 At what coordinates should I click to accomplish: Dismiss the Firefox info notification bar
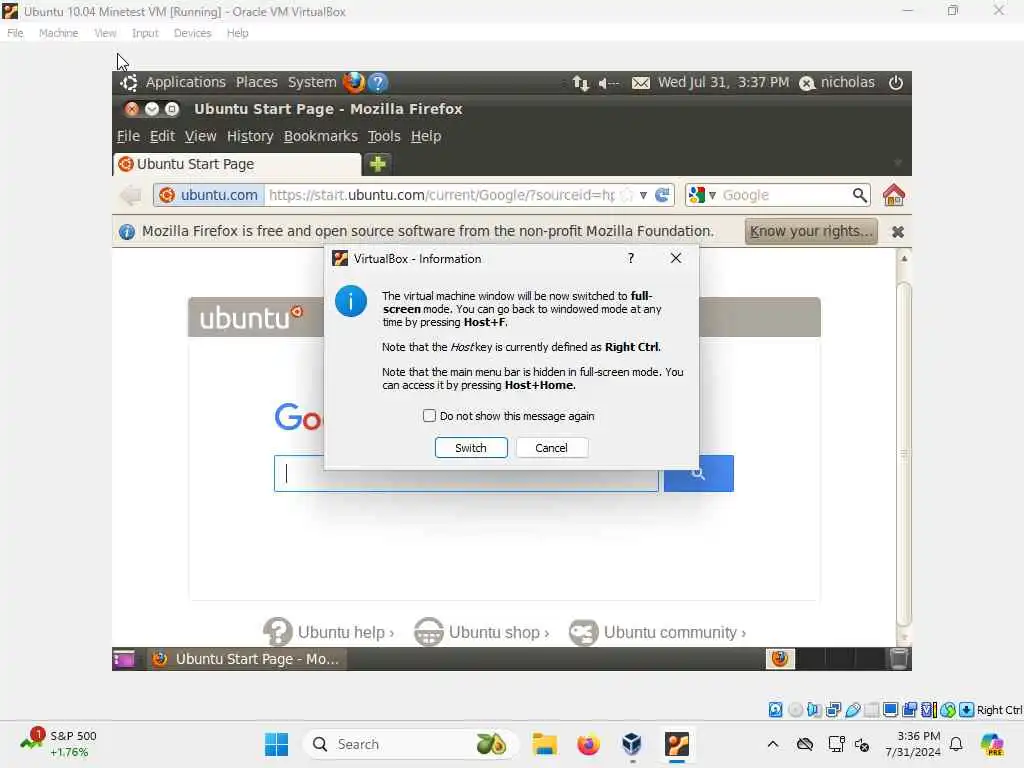pyautogui.click(x=898, y=232)
